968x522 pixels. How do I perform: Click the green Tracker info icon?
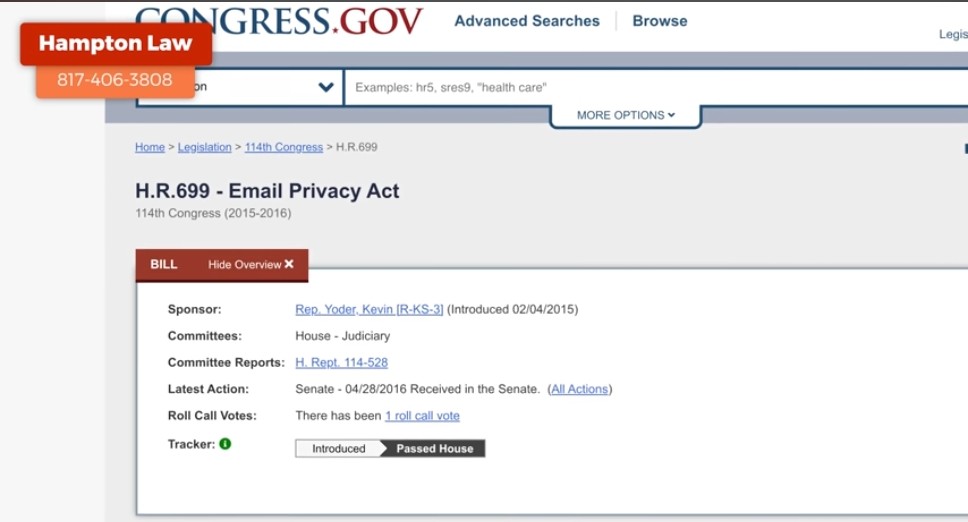coord(225,444)
